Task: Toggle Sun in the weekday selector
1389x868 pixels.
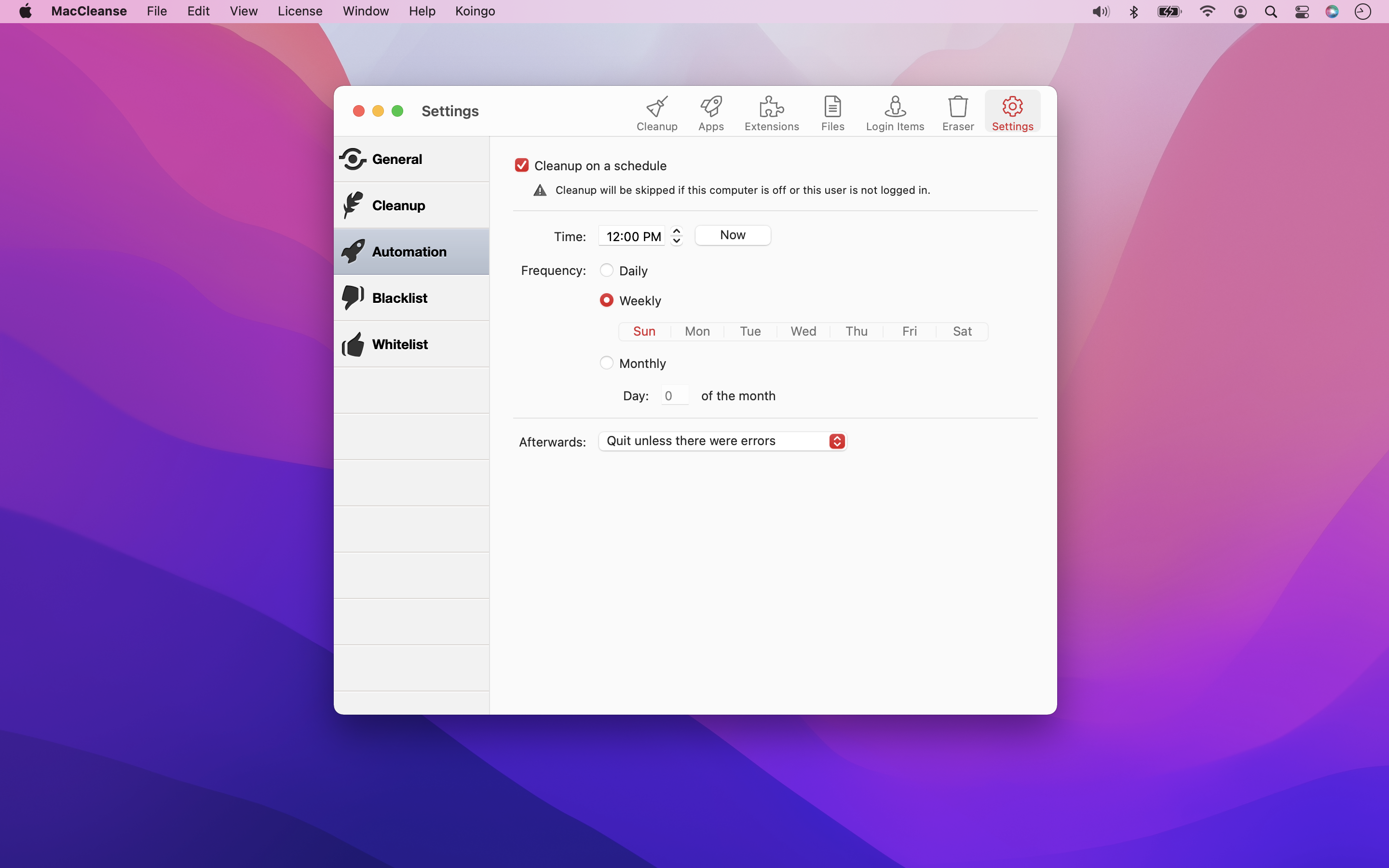Action: coord(644,331)
